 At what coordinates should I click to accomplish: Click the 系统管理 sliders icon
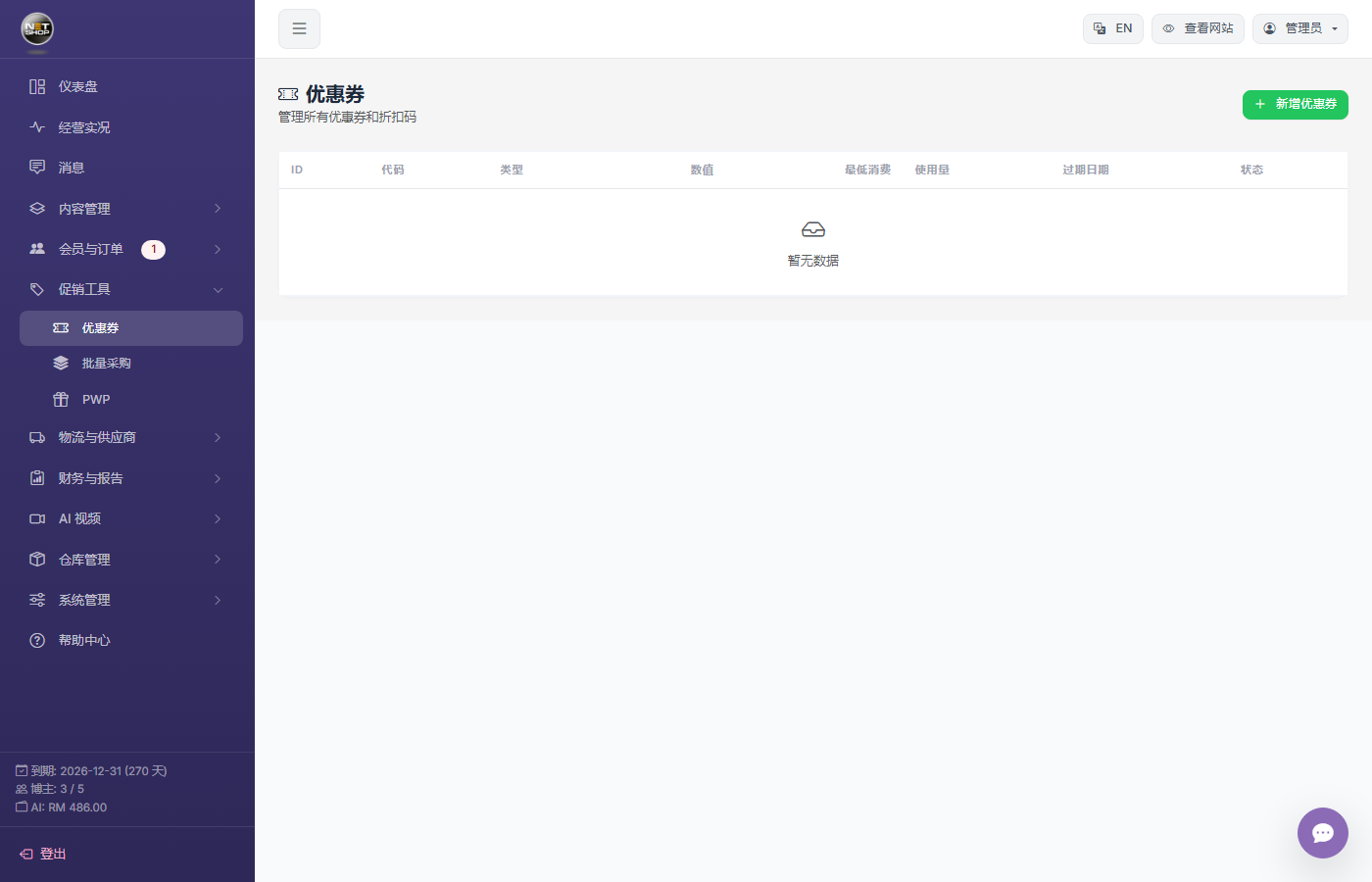37,600
